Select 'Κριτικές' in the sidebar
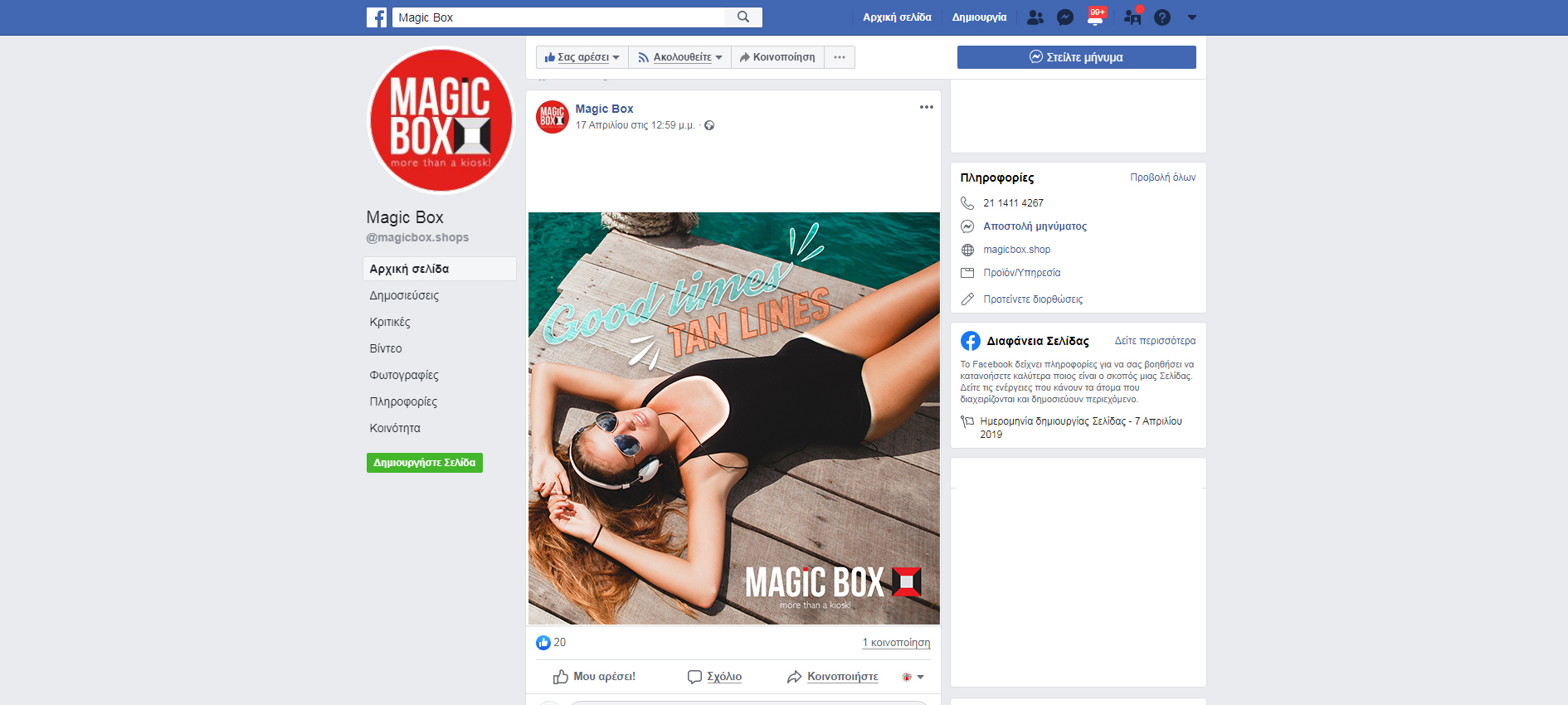The height and width of the screenshot is (705, 1568). point(390,322)
